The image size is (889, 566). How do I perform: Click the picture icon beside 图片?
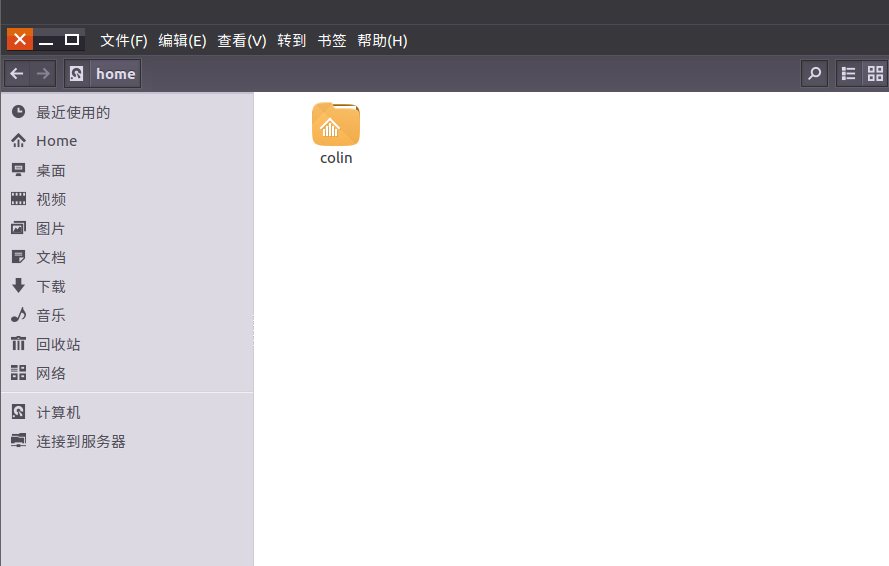point(18,227)
